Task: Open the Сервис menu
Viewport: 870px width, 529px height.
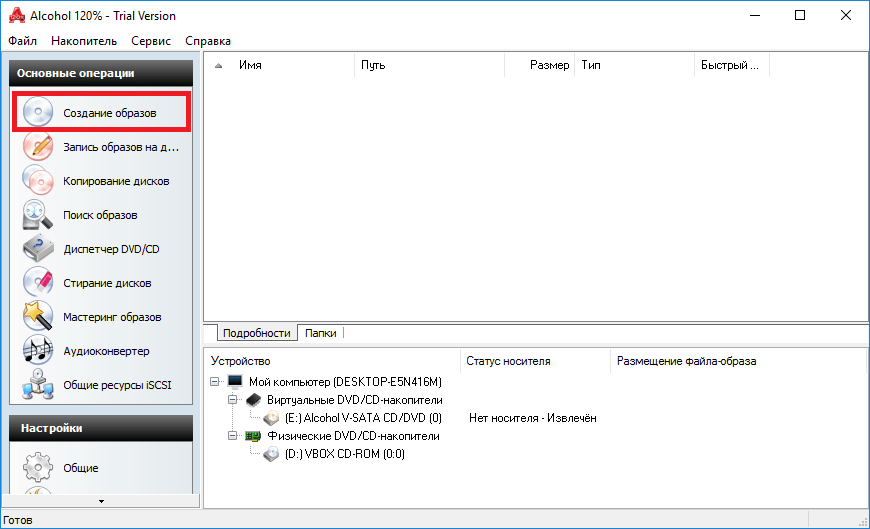Action: point(151,41)
